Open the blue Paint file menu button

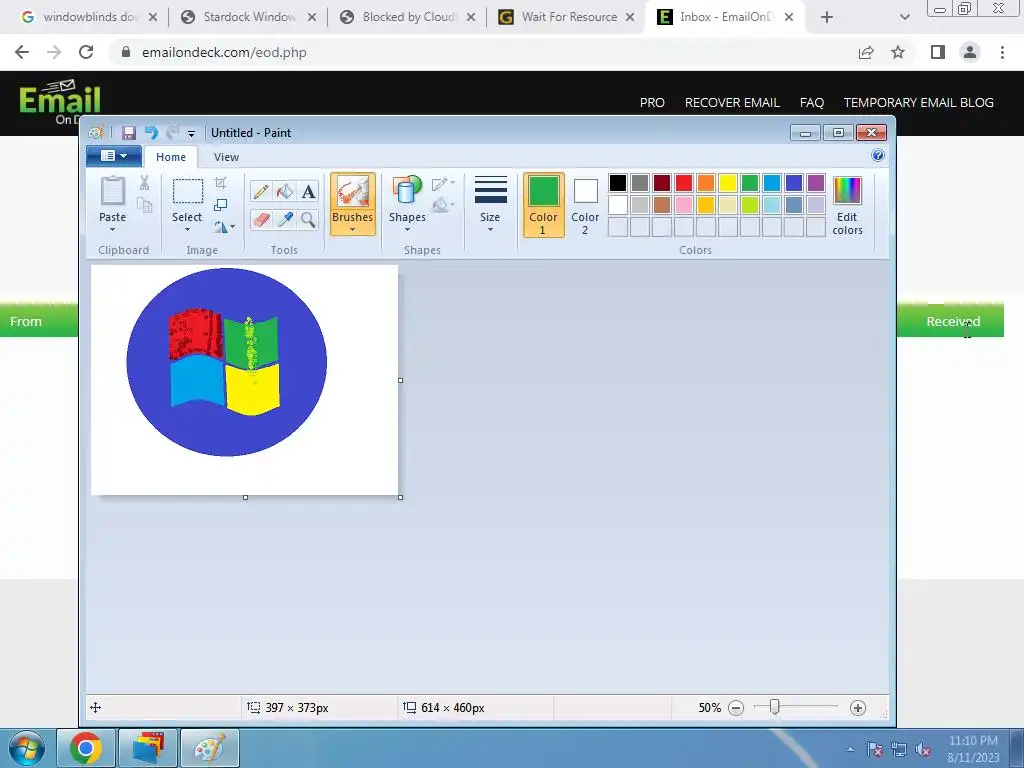(114, 155)
